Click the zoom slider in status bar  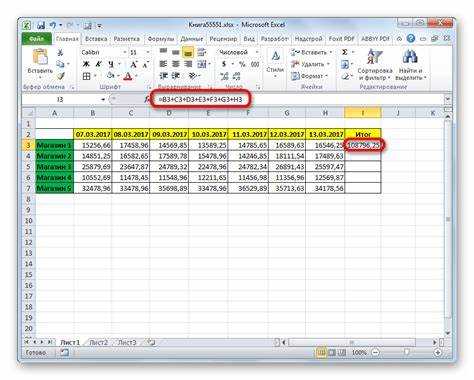click(406, 352)
